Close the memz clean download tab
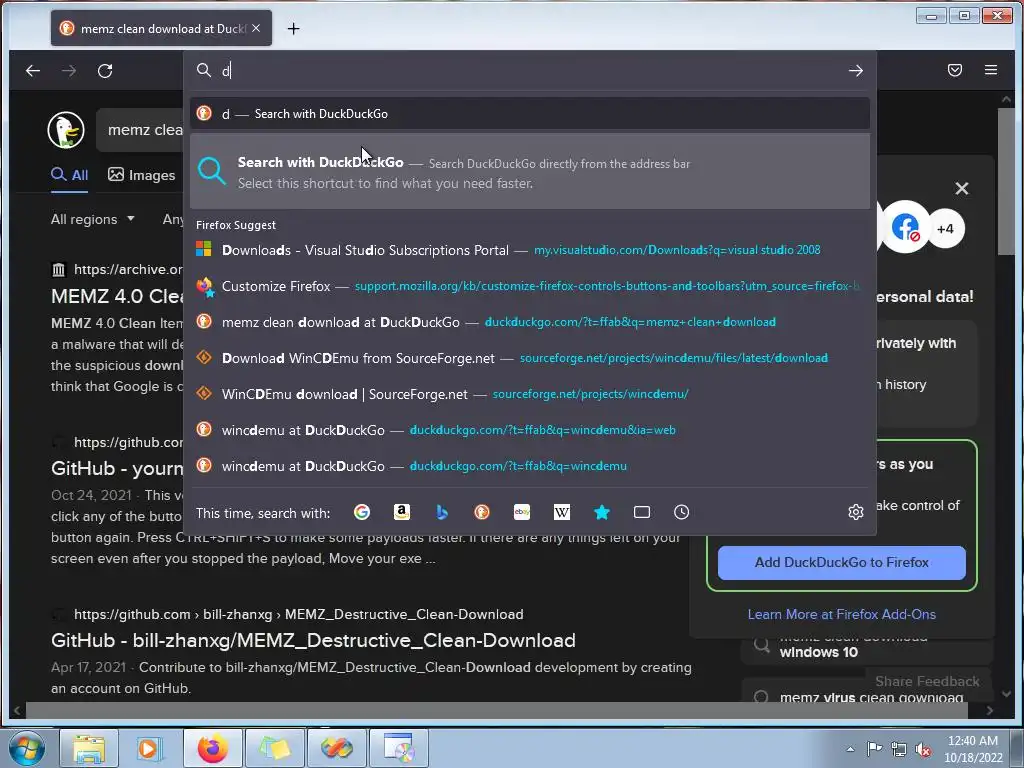The height and width of the screenshot is (768, 1024). pyautogui.click(x=256, y=28)
